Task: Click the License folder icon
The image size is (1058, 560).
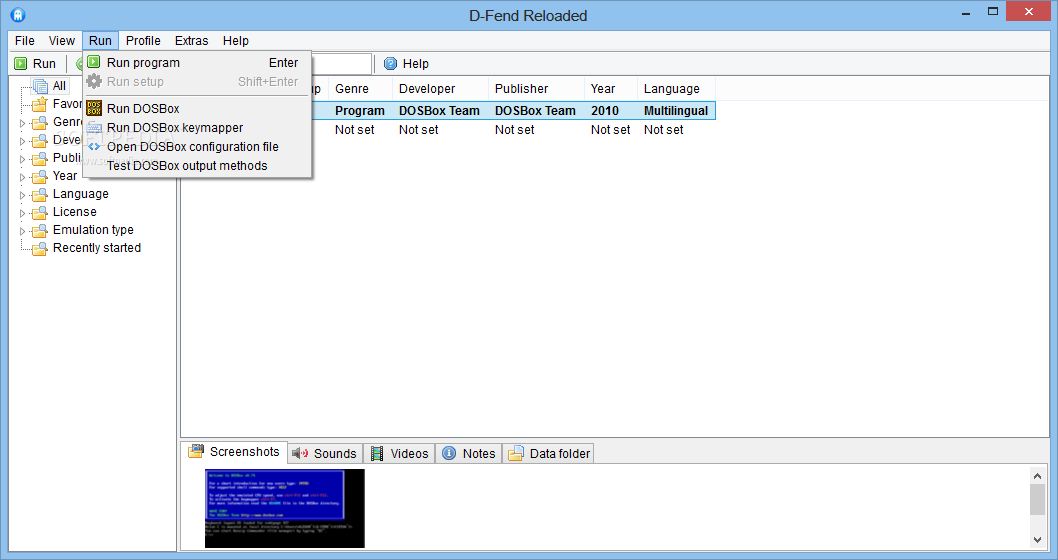Action: click(x=40, y=213)
